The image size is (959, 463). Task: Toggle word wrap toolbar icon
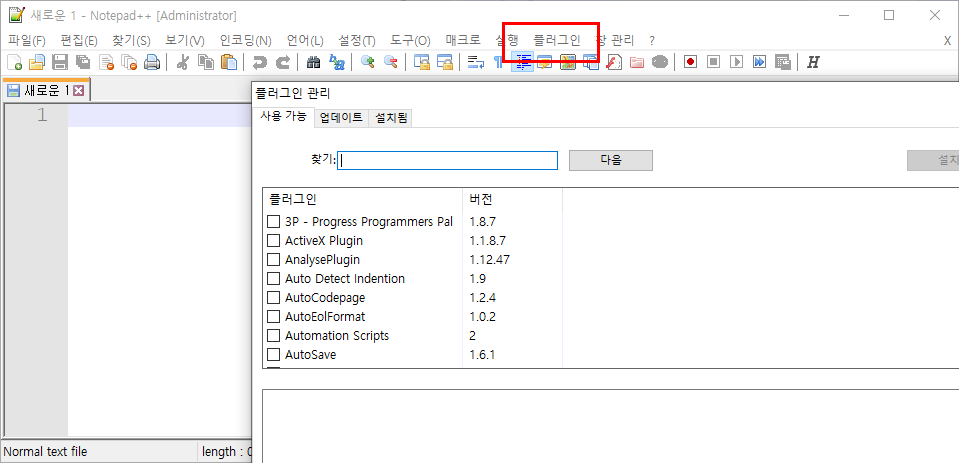click(476, 62)
